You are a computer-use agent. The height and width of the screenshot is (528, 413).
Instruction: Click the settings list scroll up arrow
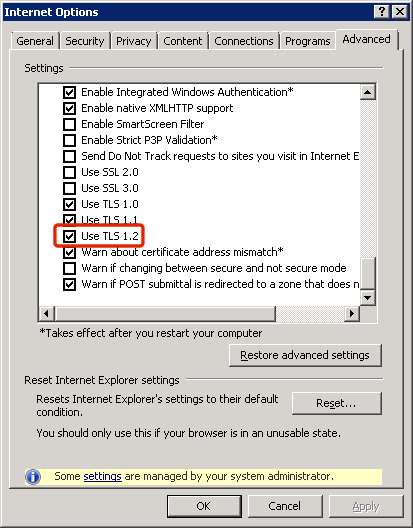tap(368, 92)
